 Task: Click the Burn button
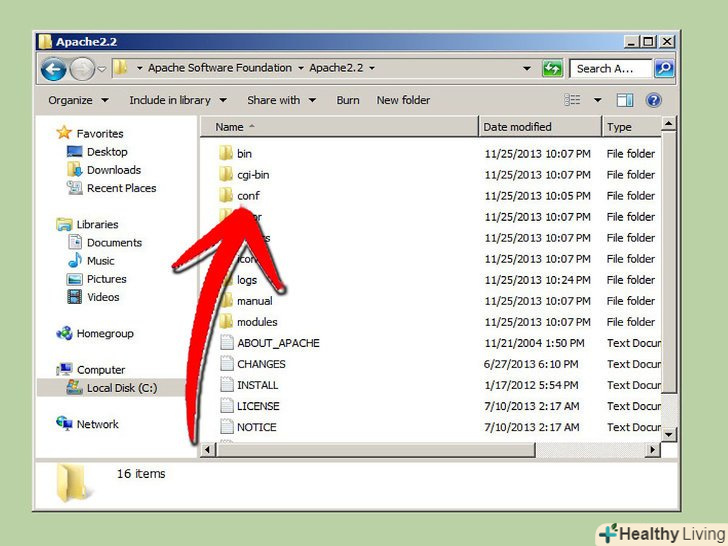[347, 100]
